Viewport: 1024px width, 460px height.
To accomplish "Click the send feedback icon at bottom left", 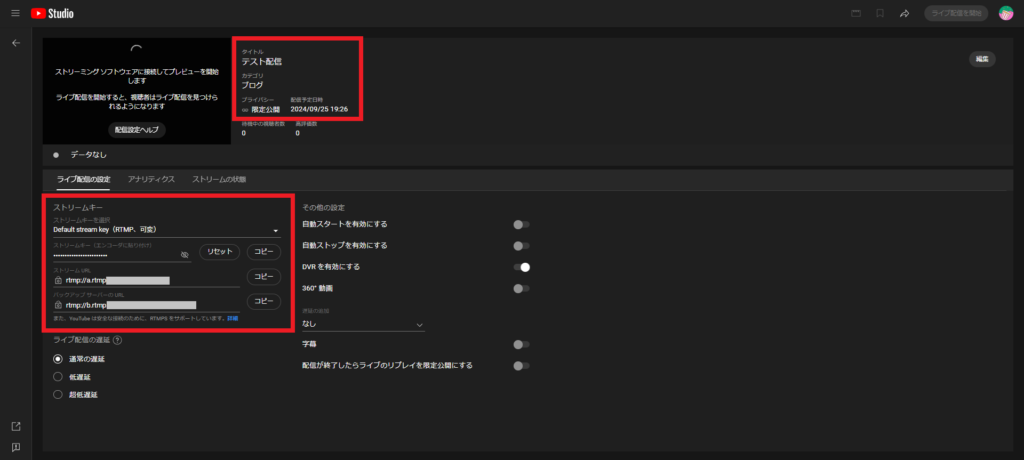I will (x=15, y=447).
